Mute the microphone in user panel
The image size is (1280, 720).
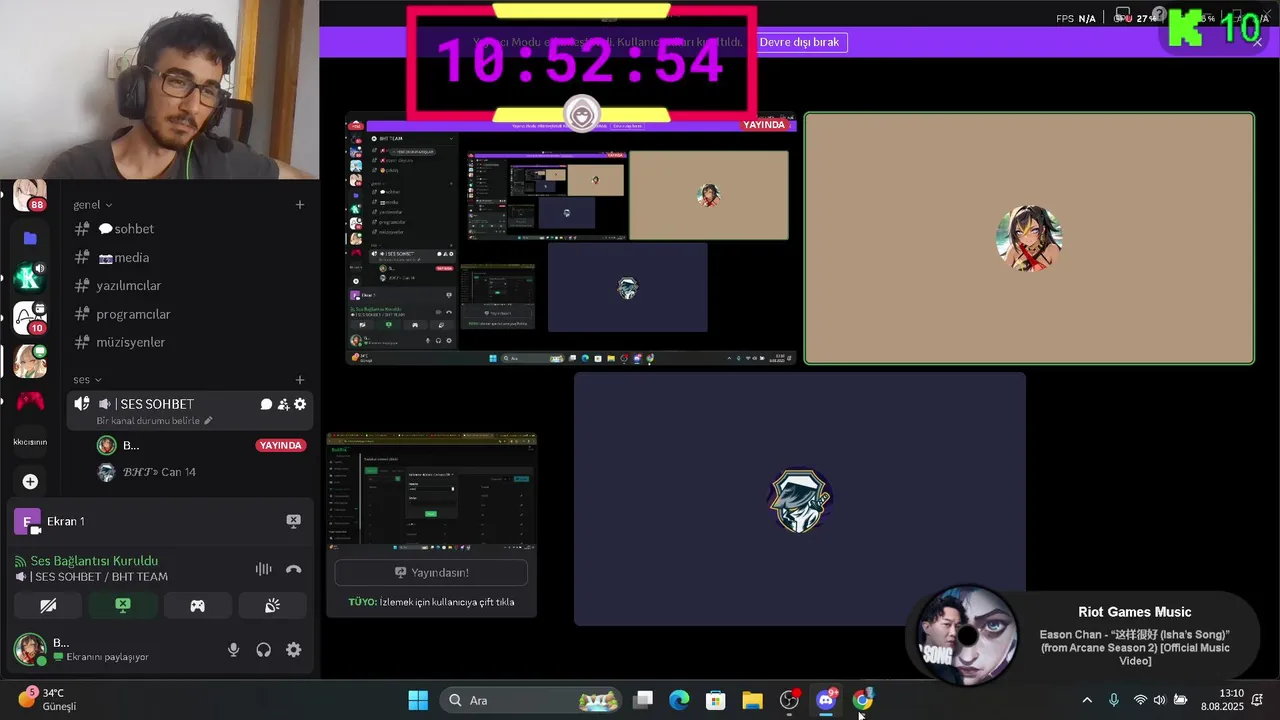(233, 650)
